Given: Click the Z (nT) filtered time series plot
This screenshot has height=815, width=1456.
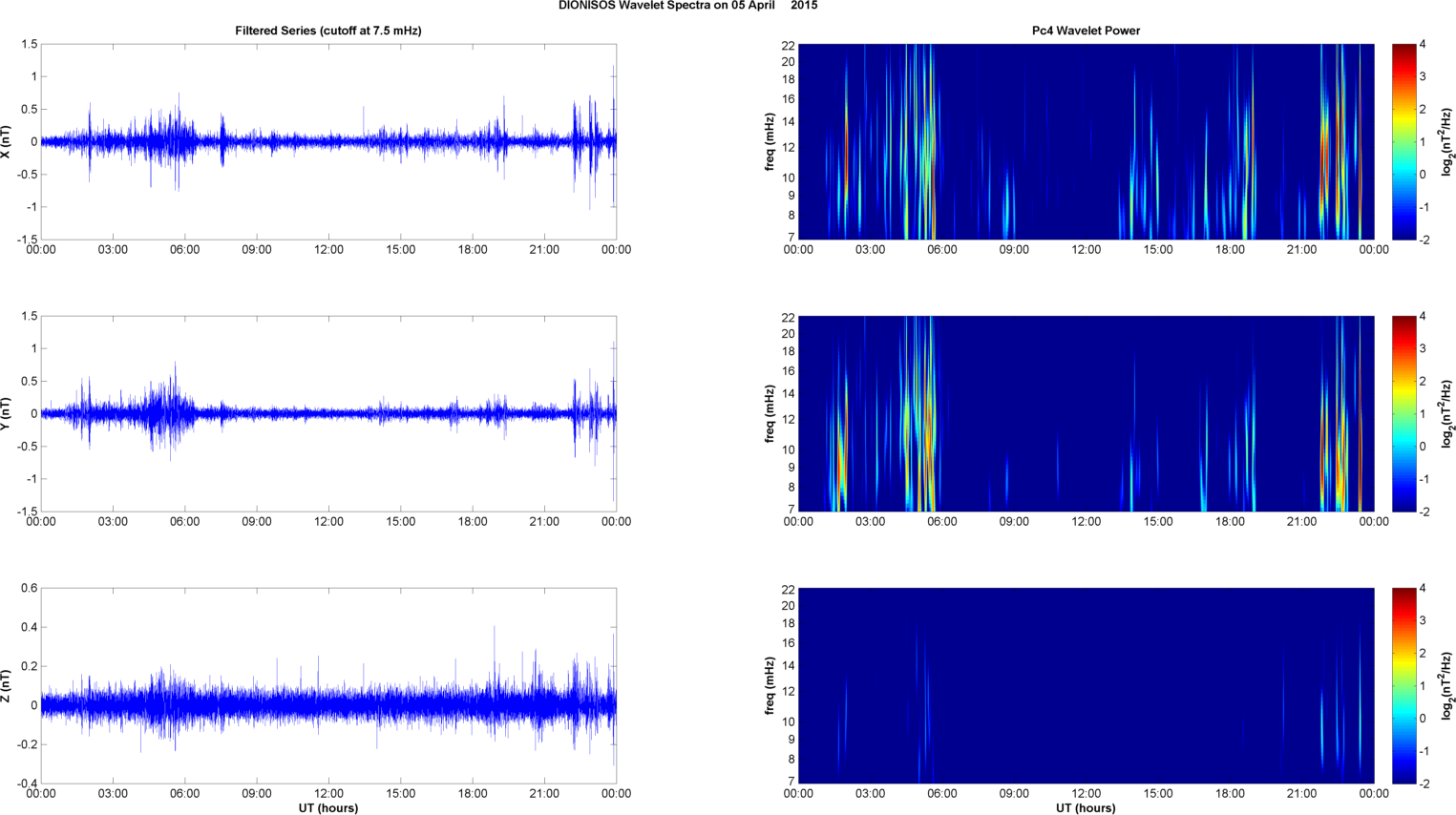Looking at the screenshot, I should pyautogui.click(x=328, y=685).
